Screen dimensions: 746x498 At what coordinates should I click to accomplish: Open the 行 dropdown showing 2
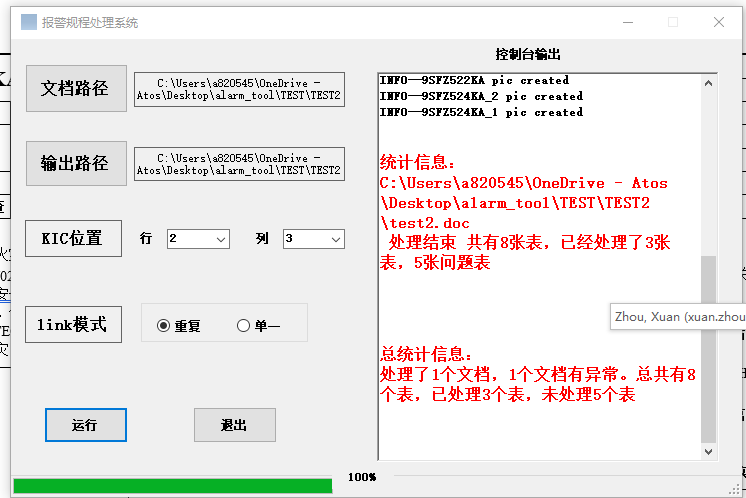click(x=198, y=239)
